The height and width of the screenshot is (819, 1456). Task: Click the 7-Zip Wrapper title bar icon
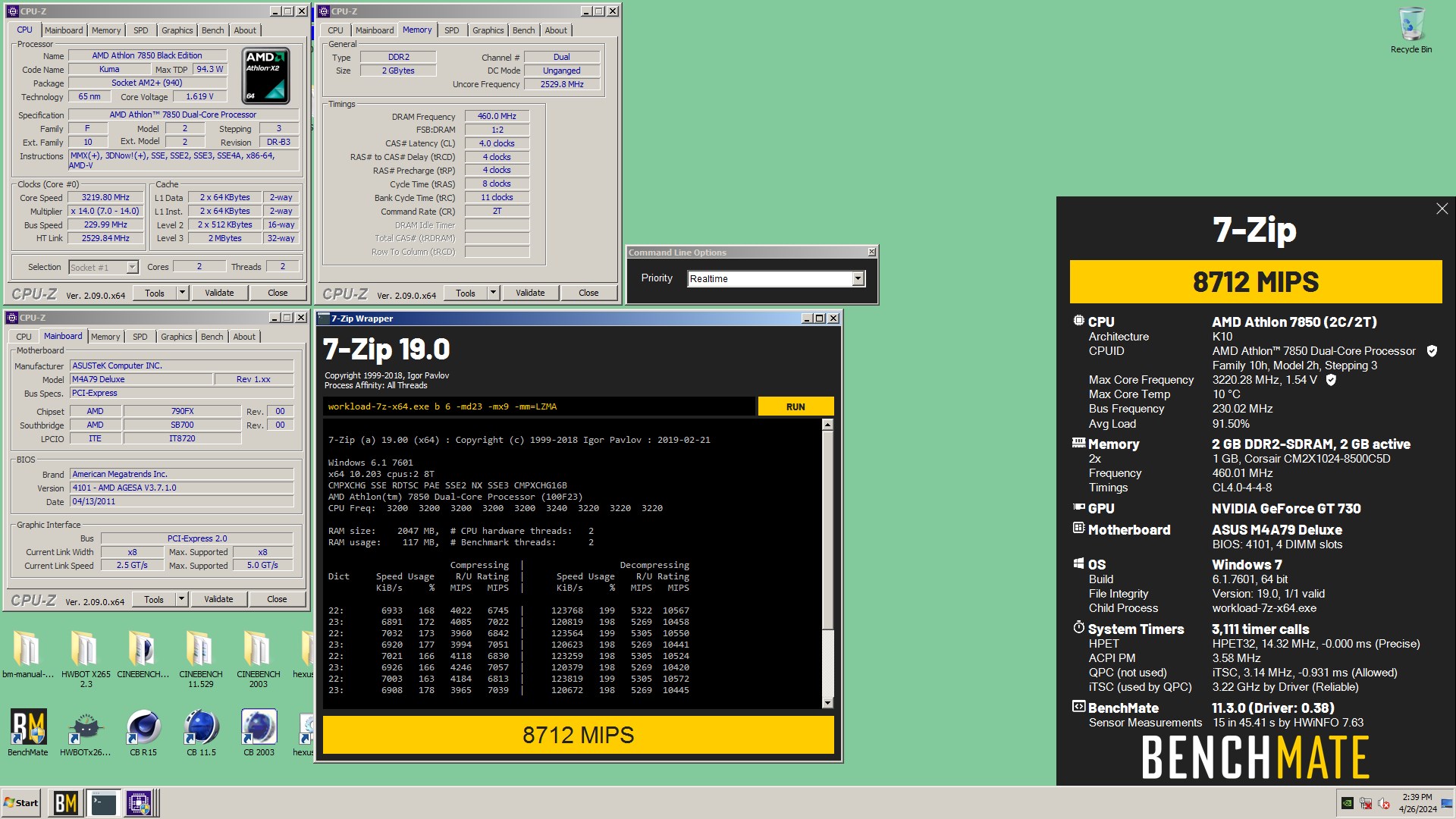(x=324, y=318)
